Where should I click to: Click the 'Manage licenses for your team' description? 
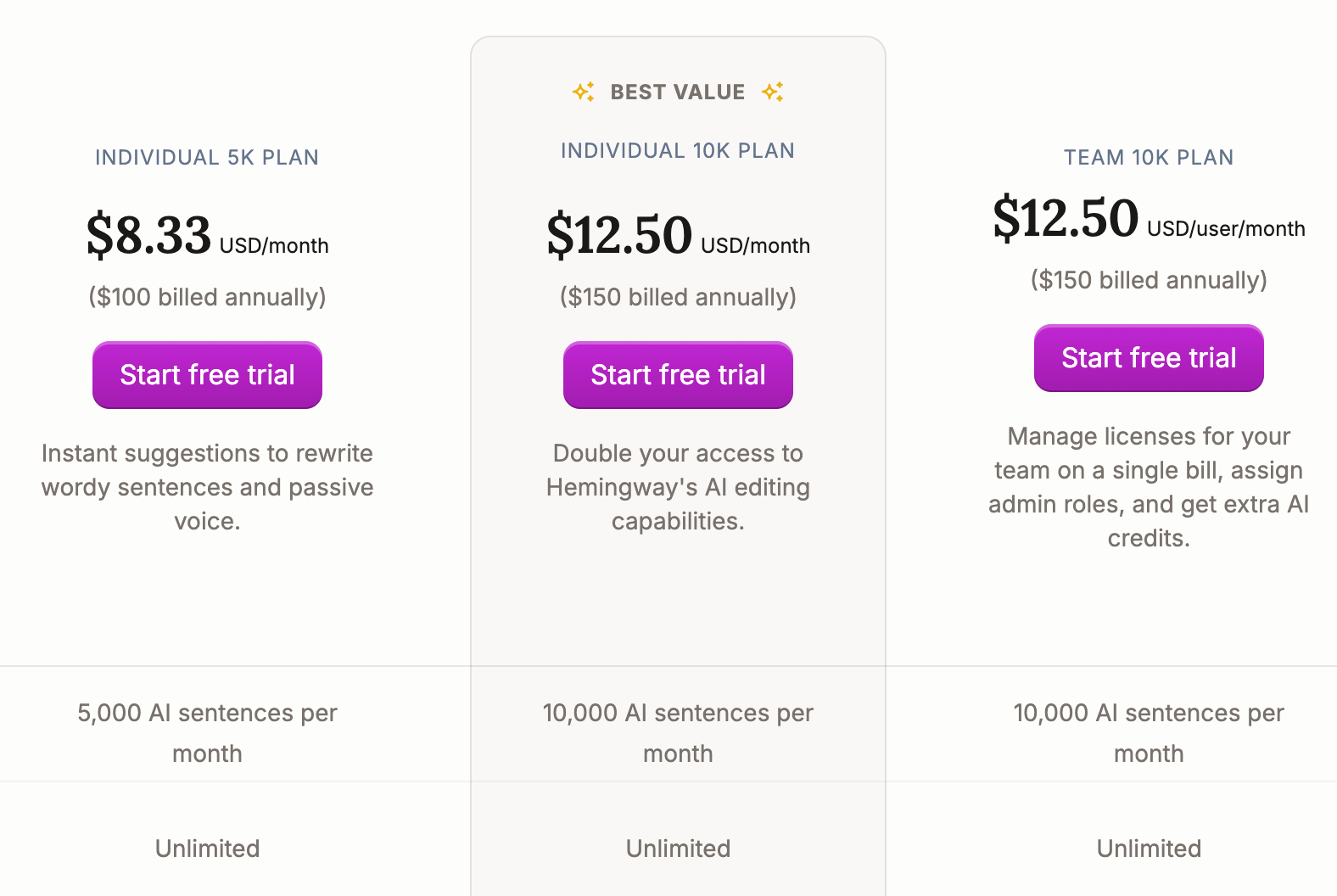[x=1149, y=487]
